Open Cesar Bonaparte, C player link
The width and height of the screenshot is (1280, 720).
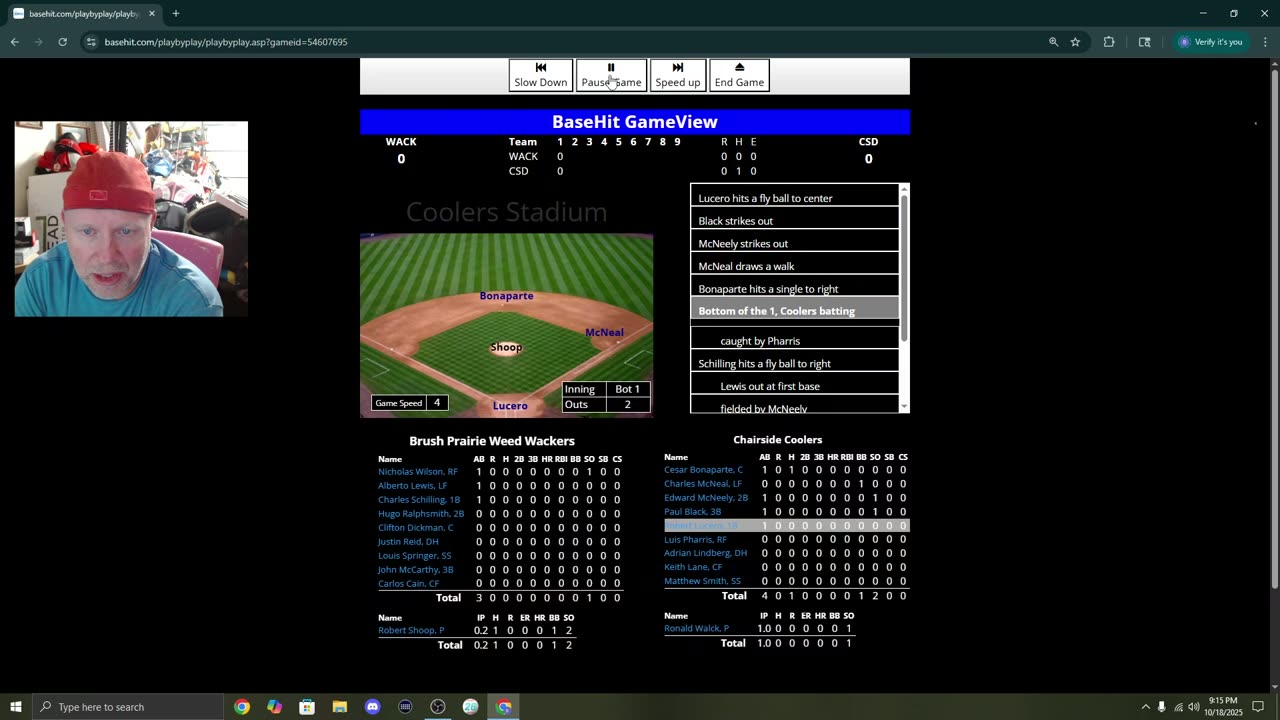703,470
